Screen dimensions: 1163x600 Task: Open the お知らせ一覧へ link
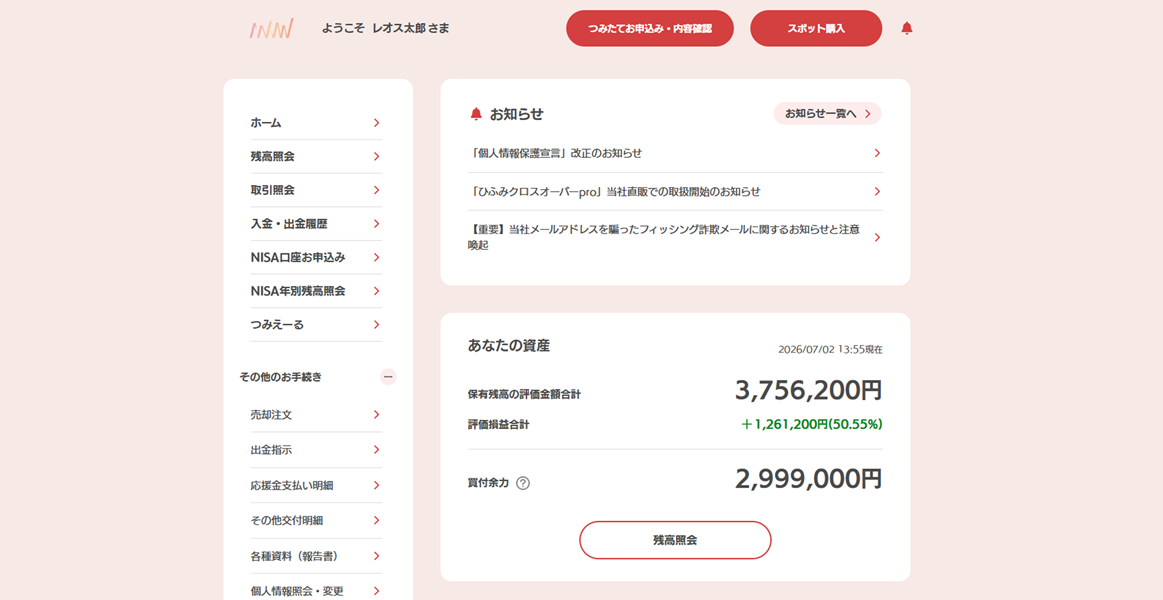point(827,114)
